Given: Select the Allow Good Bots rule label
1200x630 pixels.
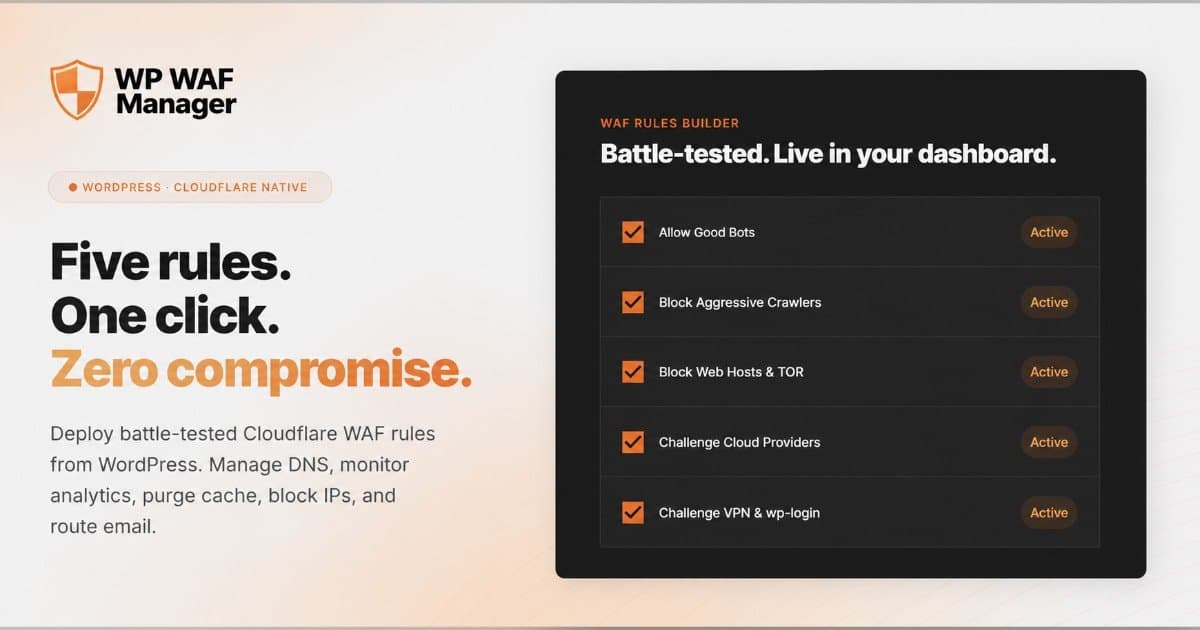Looking at the screenshot, I should 707,232.
